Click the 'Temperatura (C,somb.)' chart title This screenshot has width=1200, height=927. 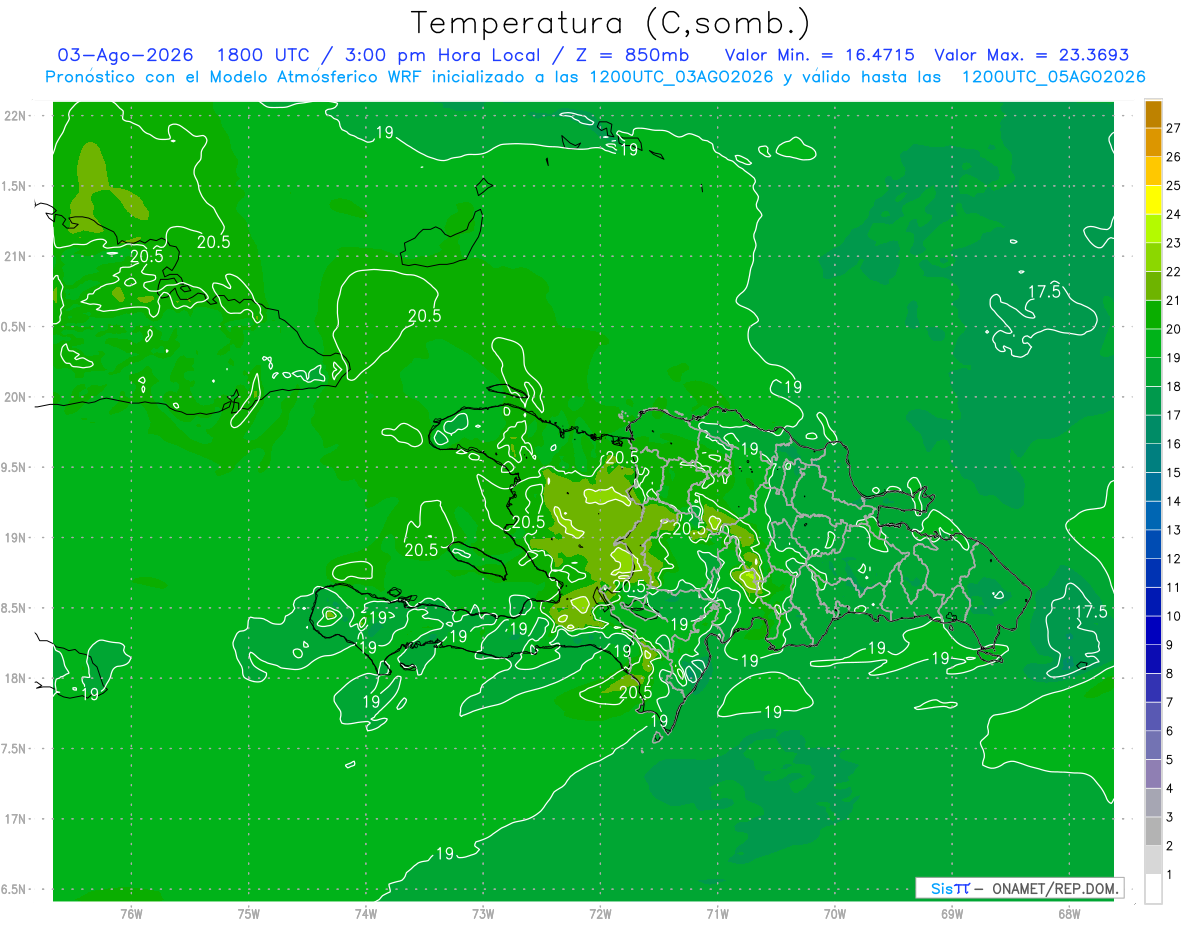(x=610, y=23)
